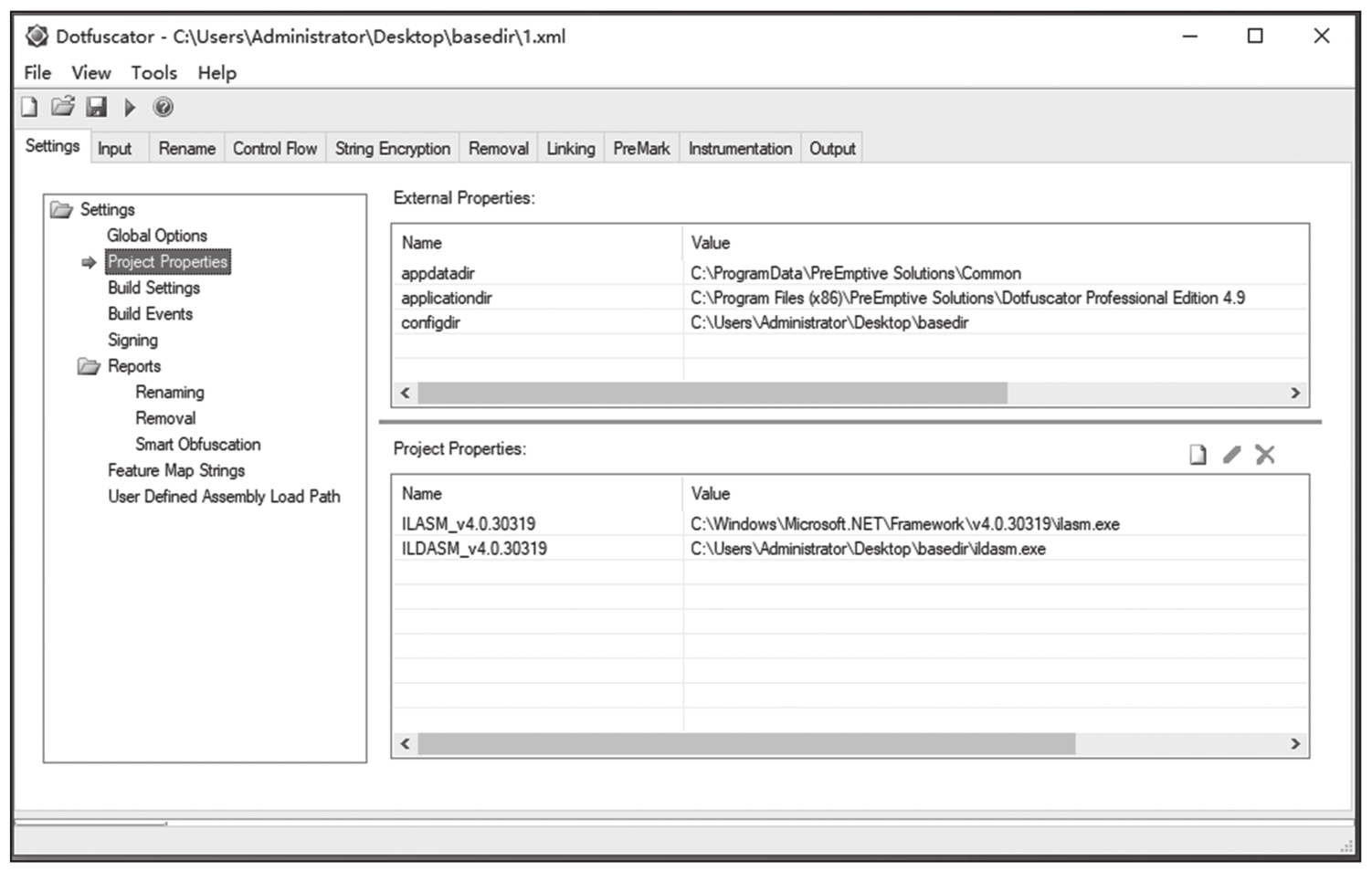Switch to the Removal tab

pos(499,149)
